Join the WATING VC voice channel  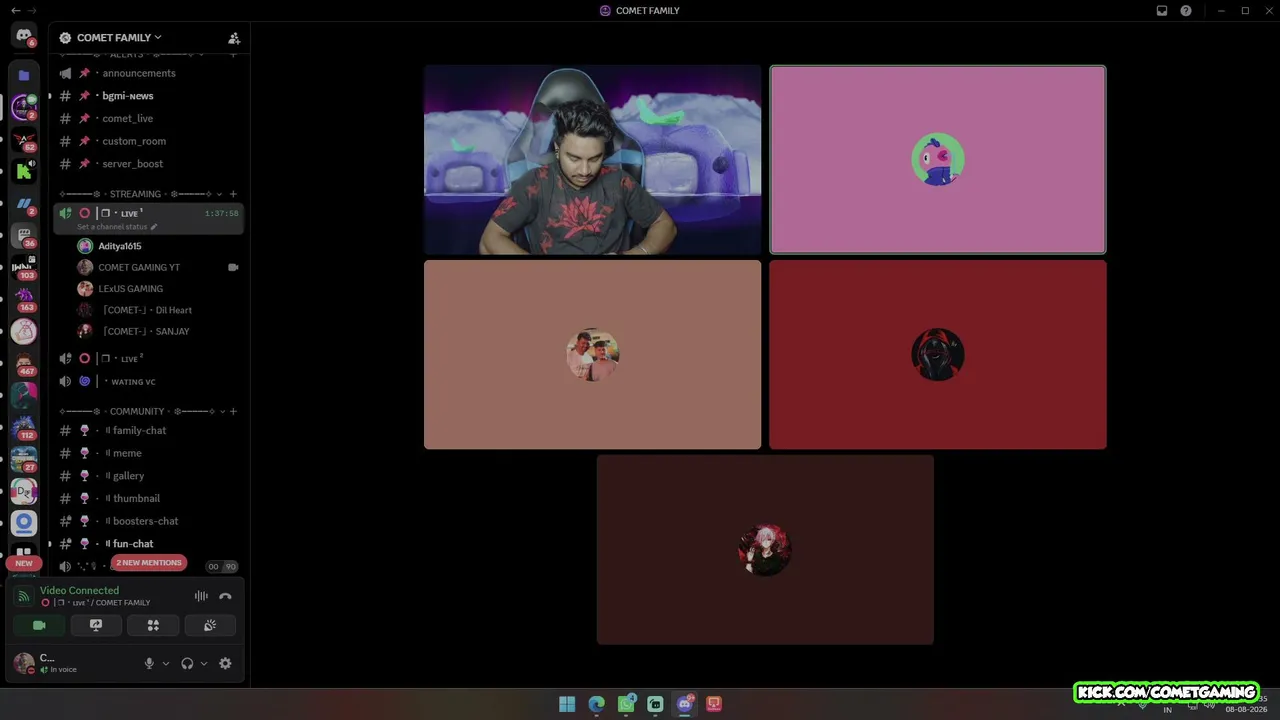pos(148,381)
